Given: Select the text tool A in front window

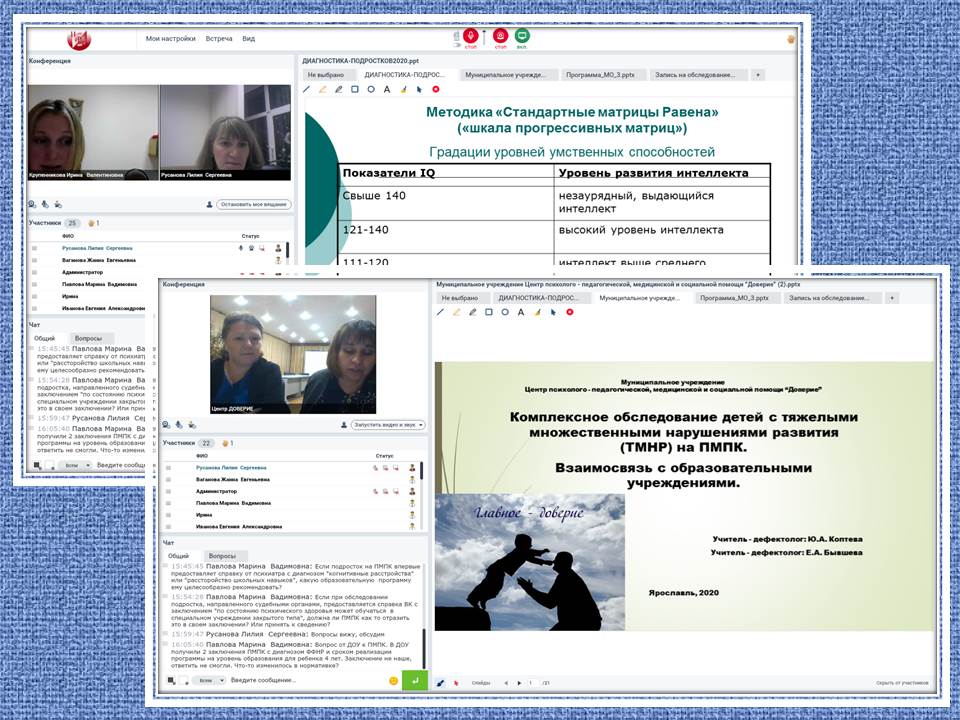Looking at the screenshot, I should coord(521,312).
